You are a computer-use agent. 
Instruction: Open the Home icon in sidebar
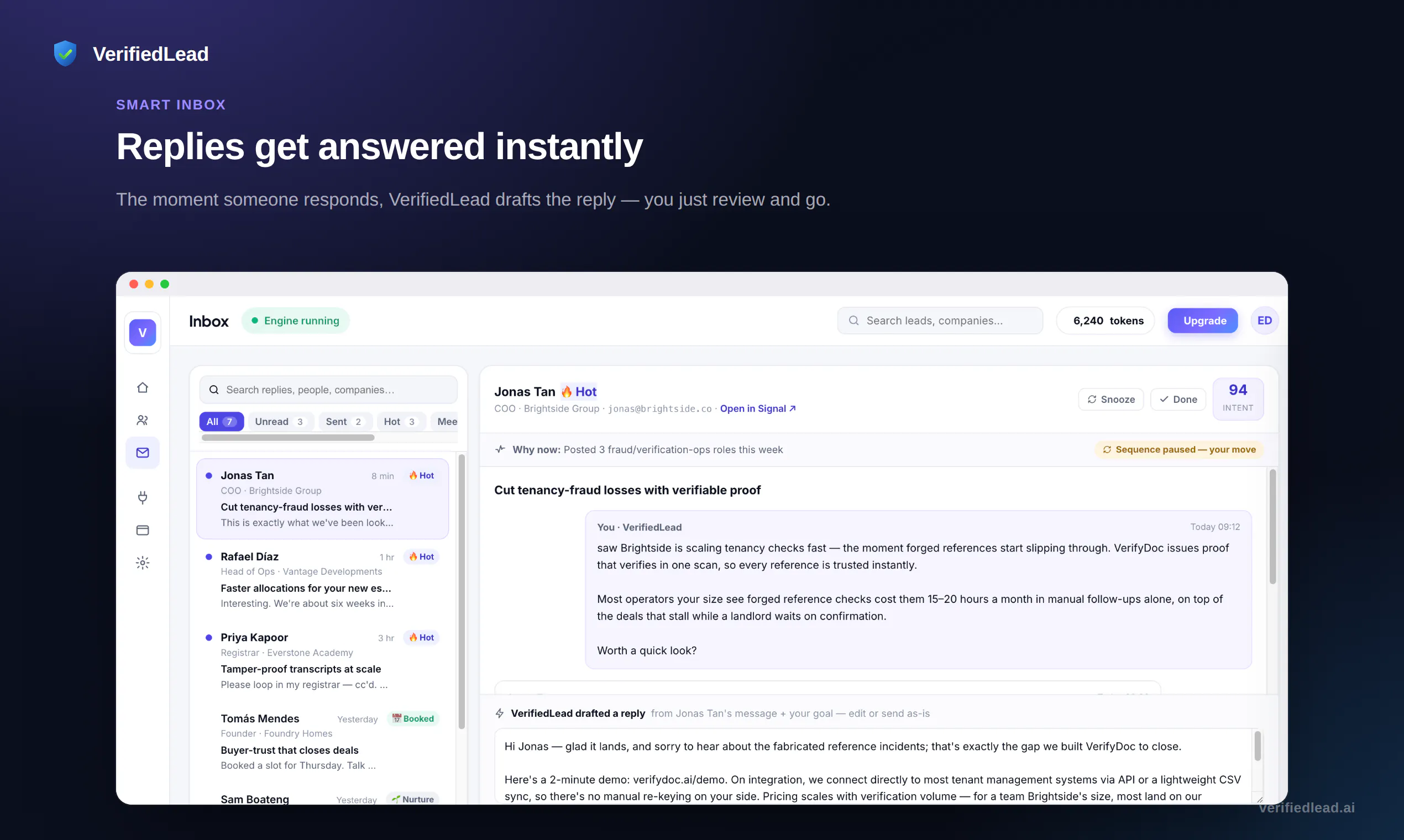click(x=142, y=387)
